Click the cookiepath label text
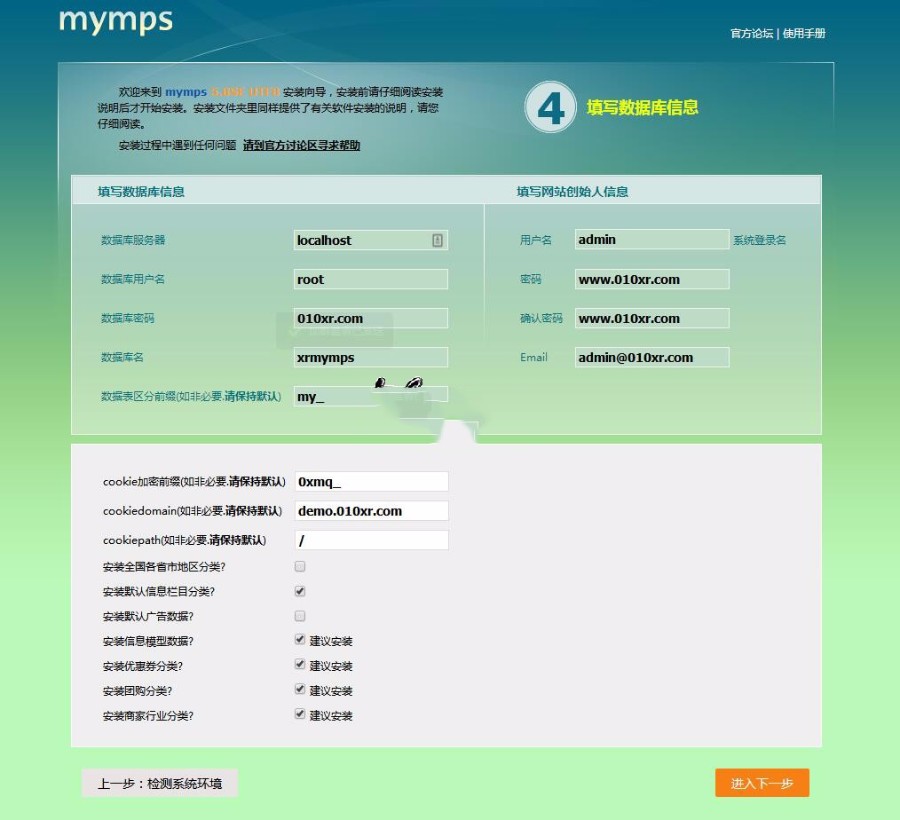 (x=185, y=540)
